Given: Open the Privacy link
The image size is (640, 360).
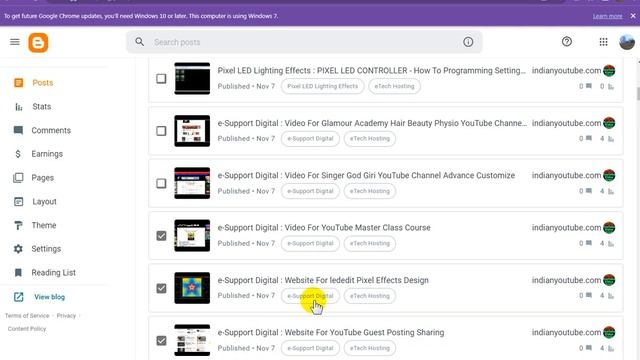Looking at the screenshot, I should point(66,316).
